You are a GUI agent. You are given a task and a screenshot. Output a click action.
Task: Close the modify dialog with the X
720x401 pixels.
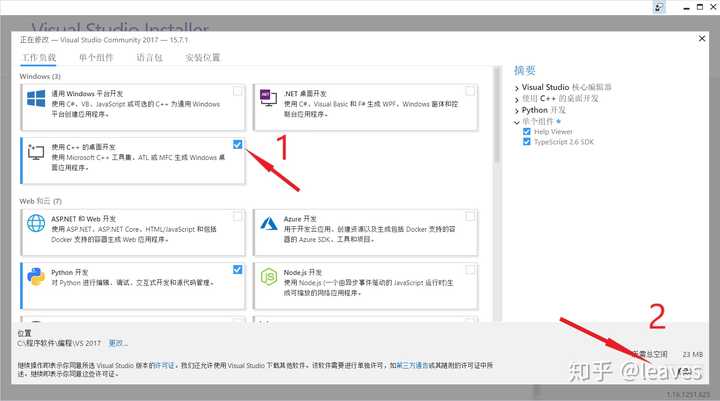[x=702, y=39]
